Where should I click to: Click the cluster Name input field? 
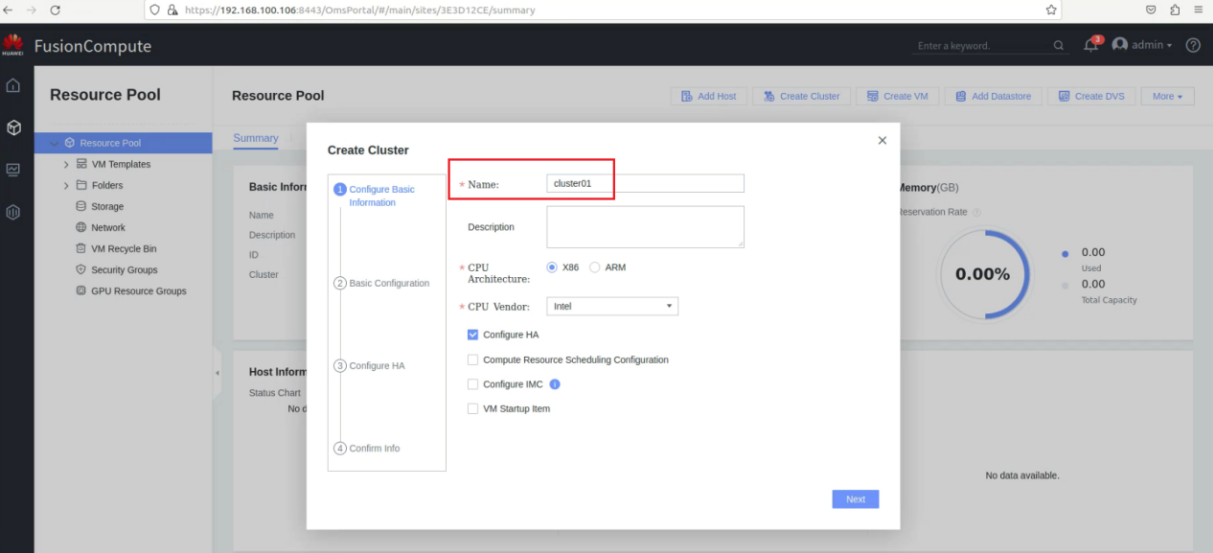coord(645,183)
